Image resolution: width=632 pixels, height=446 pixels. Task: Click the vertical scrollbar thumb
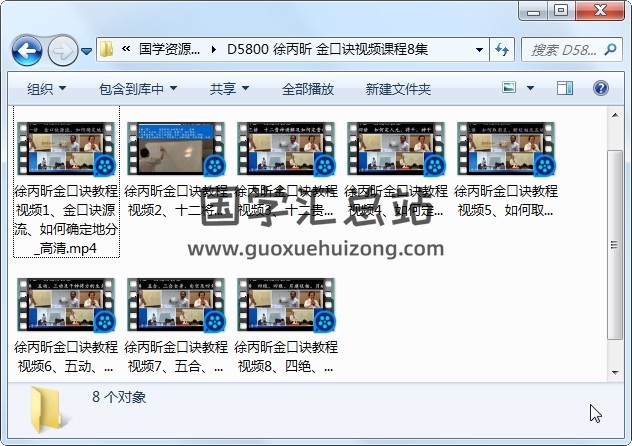[615, 245]
